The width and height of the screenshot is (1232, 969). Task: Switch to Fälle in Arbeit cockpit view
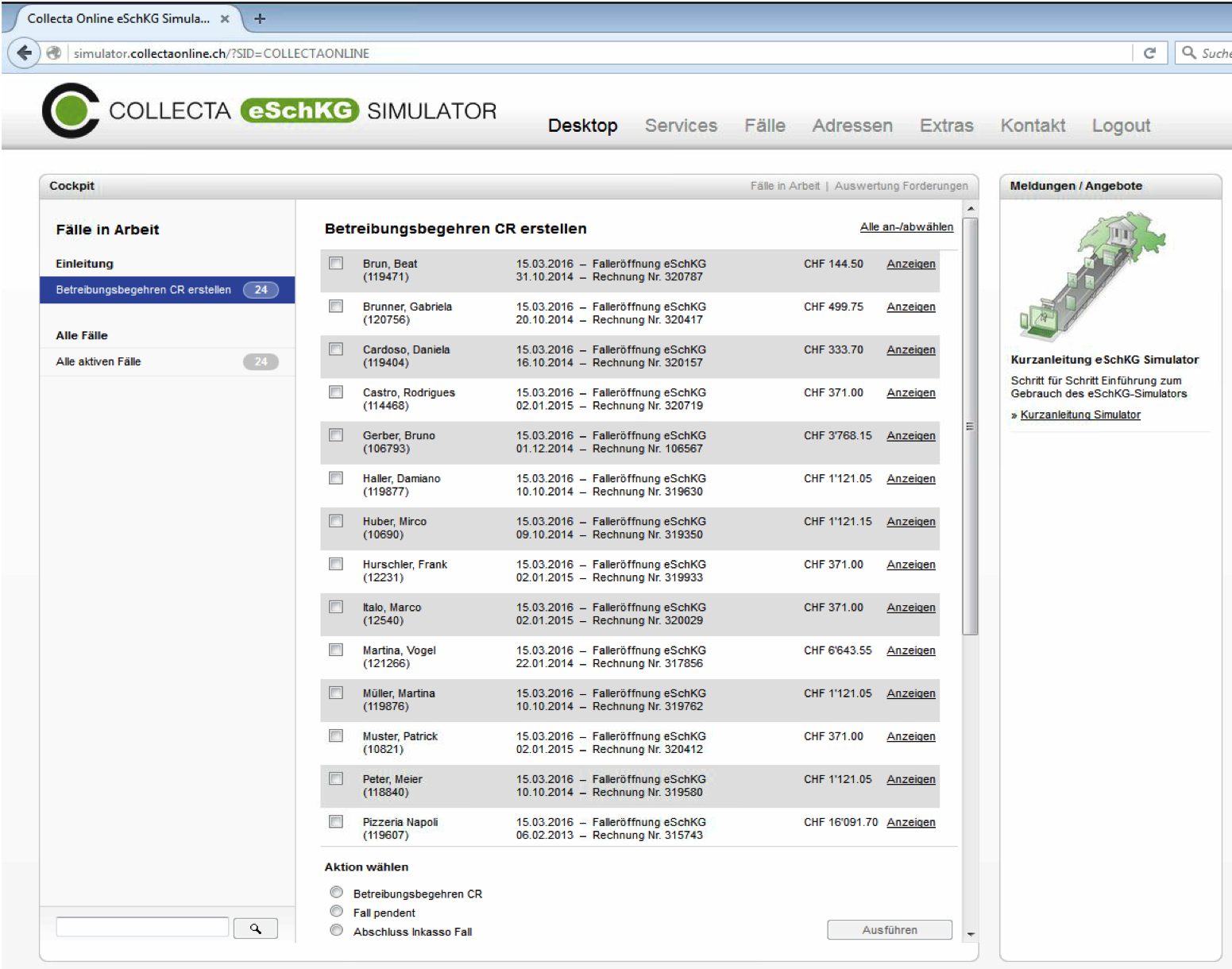785,186
